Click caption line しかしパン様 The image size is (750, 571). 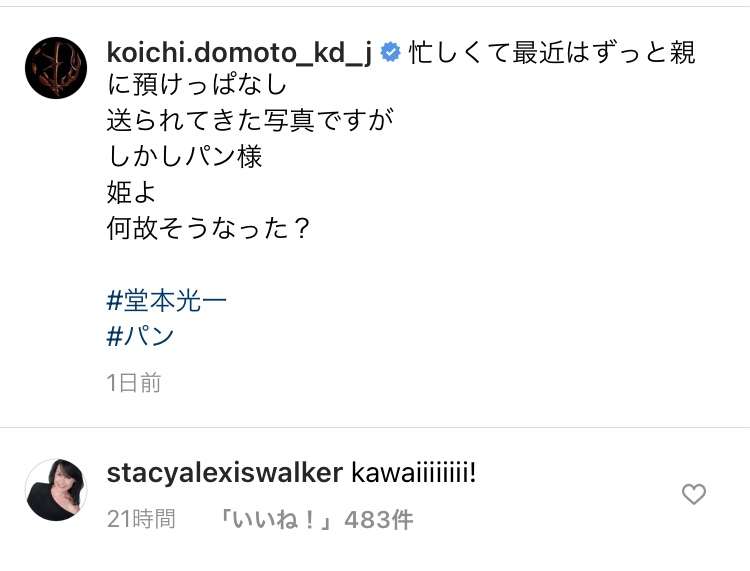coord(185,156)
